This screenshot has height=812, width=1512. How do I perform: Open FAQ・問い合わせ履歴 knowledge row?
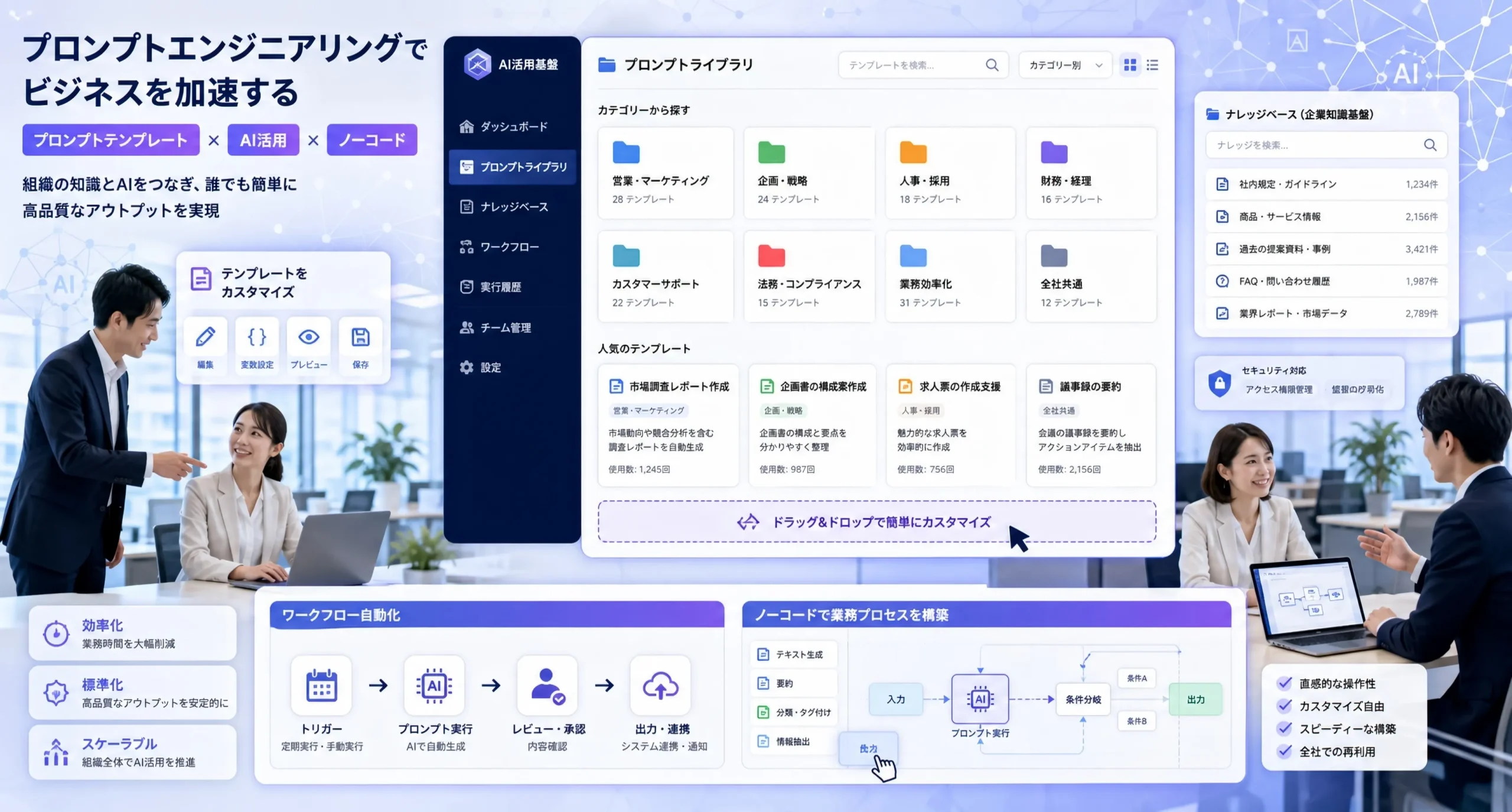pos(1326,281)
